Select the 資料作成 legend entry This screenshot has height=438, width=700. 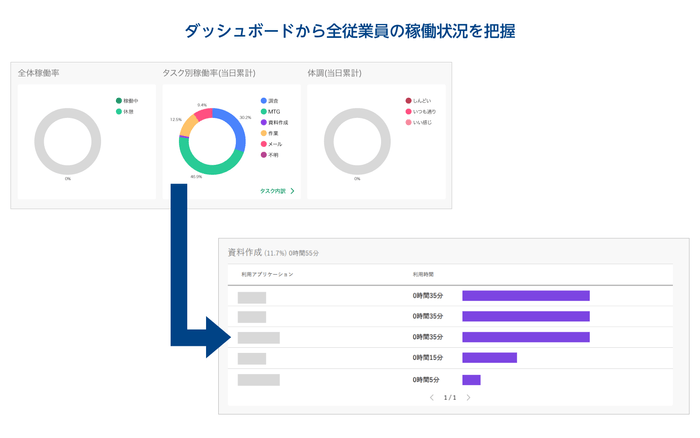(x=276, y=122)
